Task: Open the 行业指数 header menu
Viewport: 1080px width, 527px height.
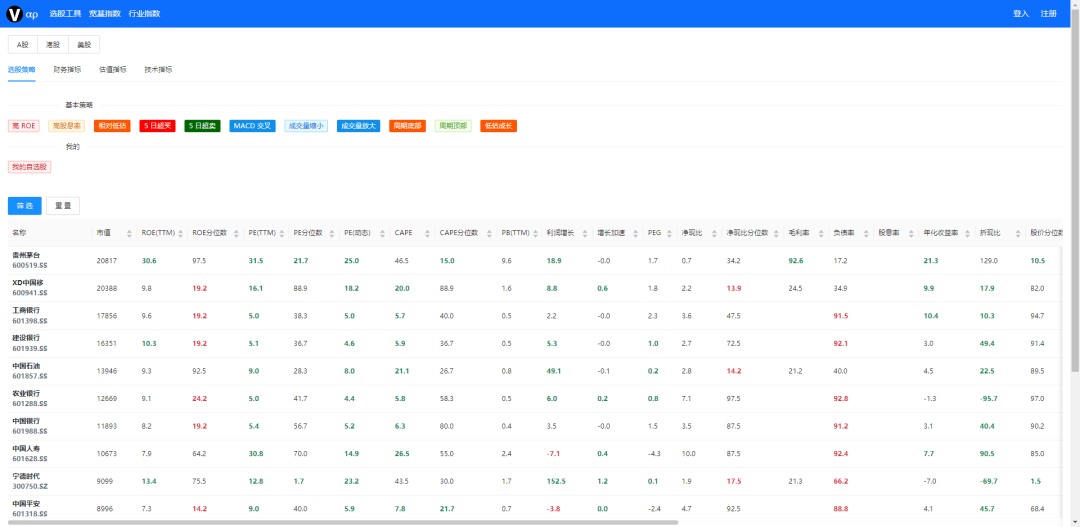Action: (x=145, y=14)
